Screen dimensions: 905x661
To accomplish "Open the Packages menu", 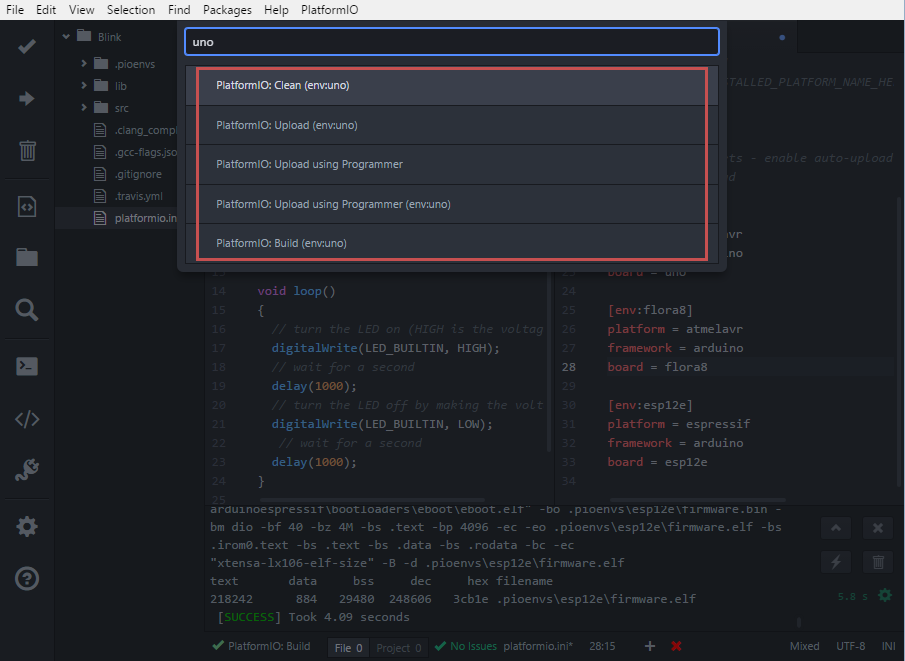I will [x=227, y=10].
